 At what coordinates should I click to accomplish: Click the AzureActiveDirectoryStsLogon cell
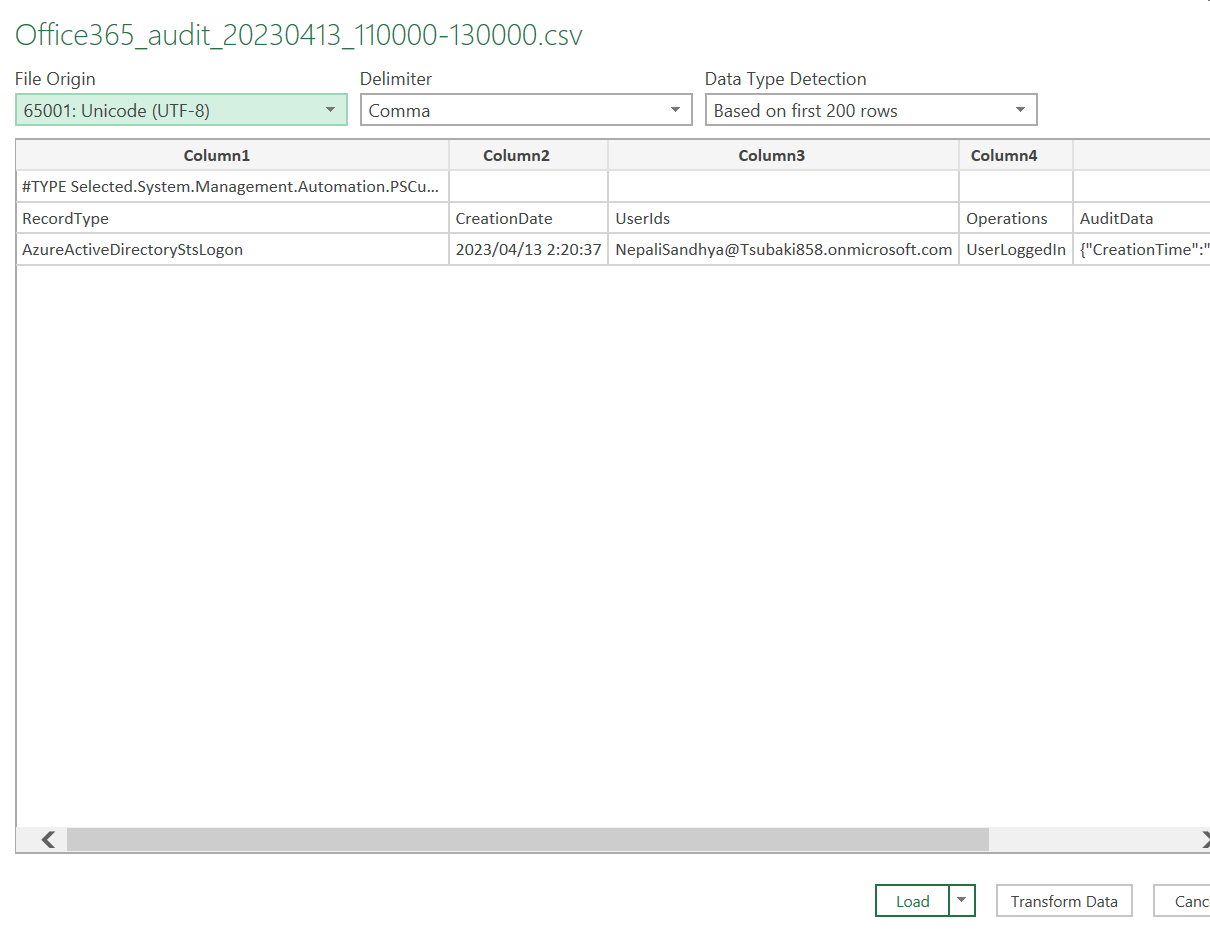[232, 249]
